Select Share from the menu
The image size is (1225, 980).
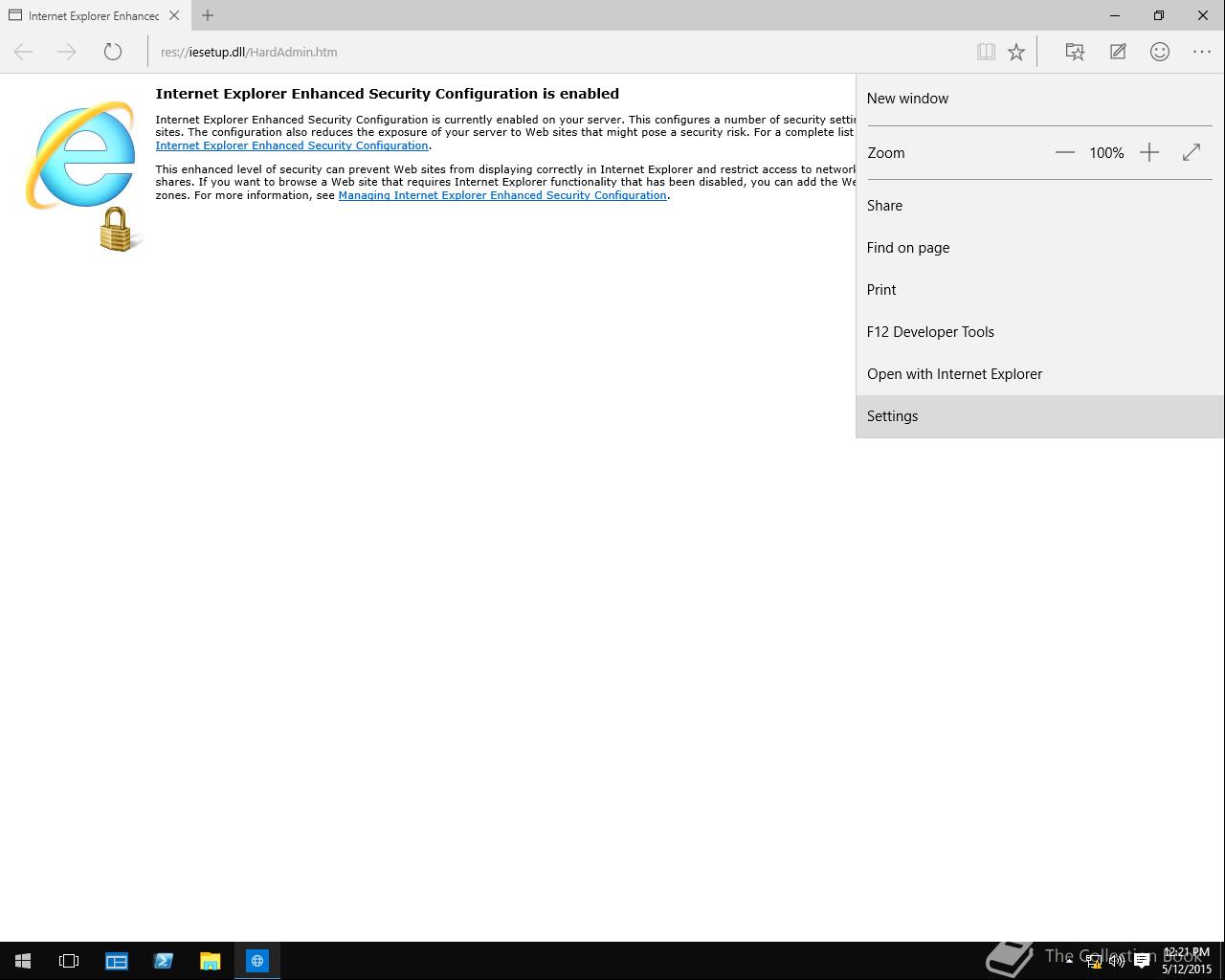click(x=1040, y=206)
